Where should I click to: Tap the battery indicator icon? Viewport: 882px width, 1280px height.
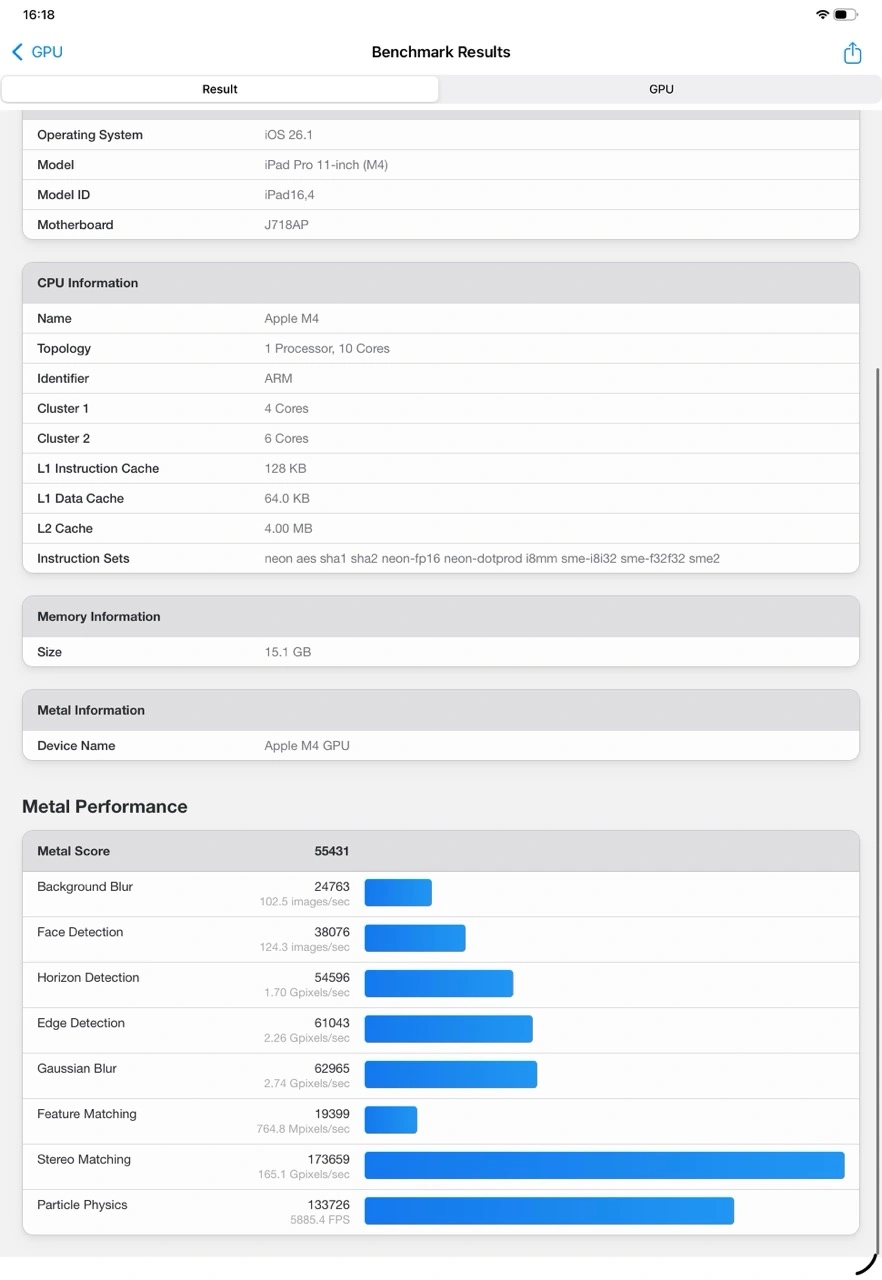(846, 15)
